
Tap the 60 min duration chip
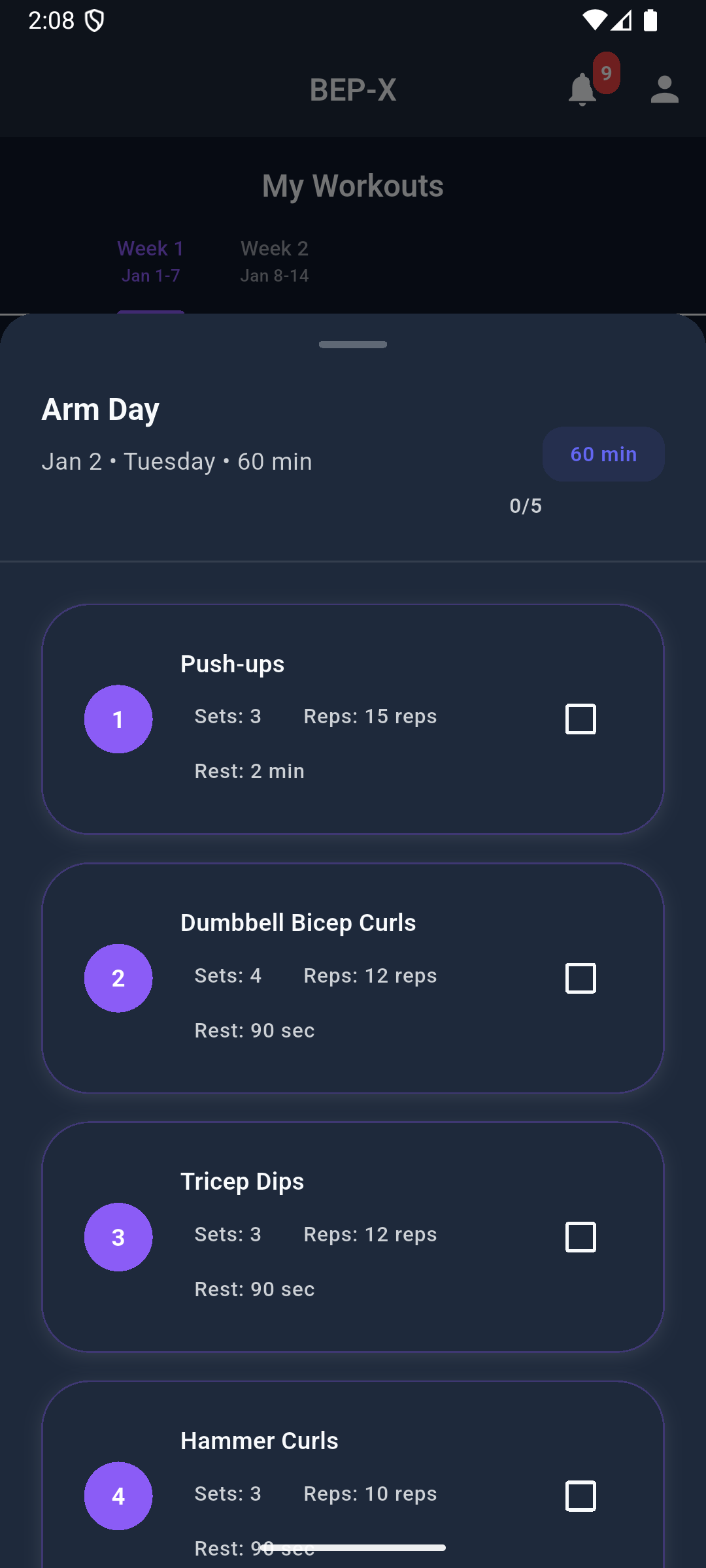[x=603, y=454]
